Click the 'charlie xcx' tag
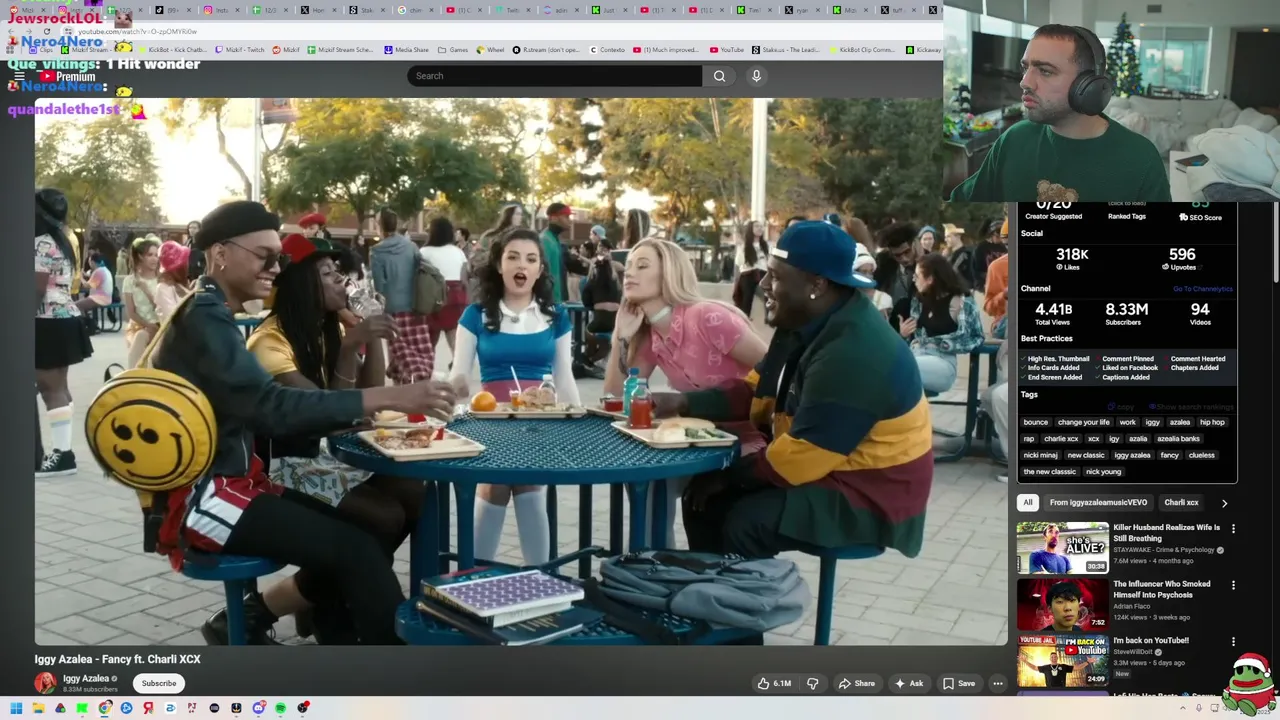The width and height of the screenshot is (1280, 720). 1060,439
